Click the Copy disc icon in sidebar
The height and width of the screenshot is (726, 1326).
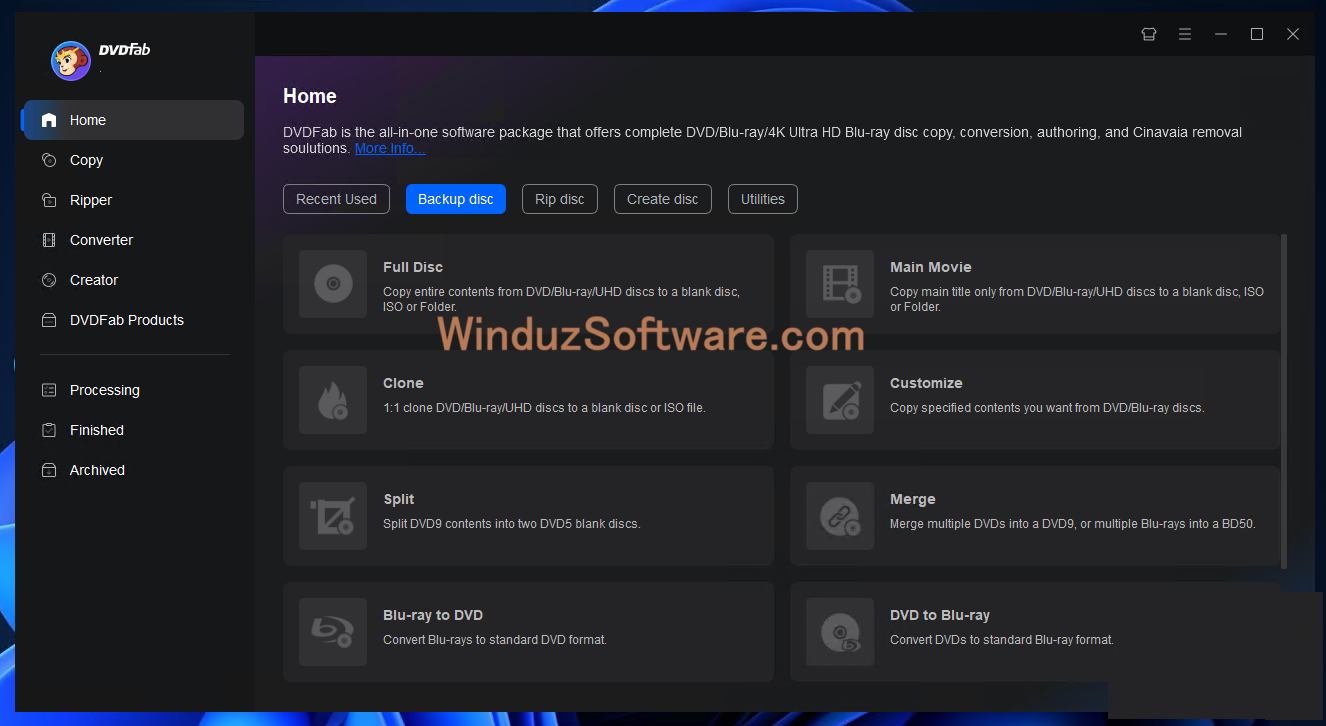click(x=49, y=160)
